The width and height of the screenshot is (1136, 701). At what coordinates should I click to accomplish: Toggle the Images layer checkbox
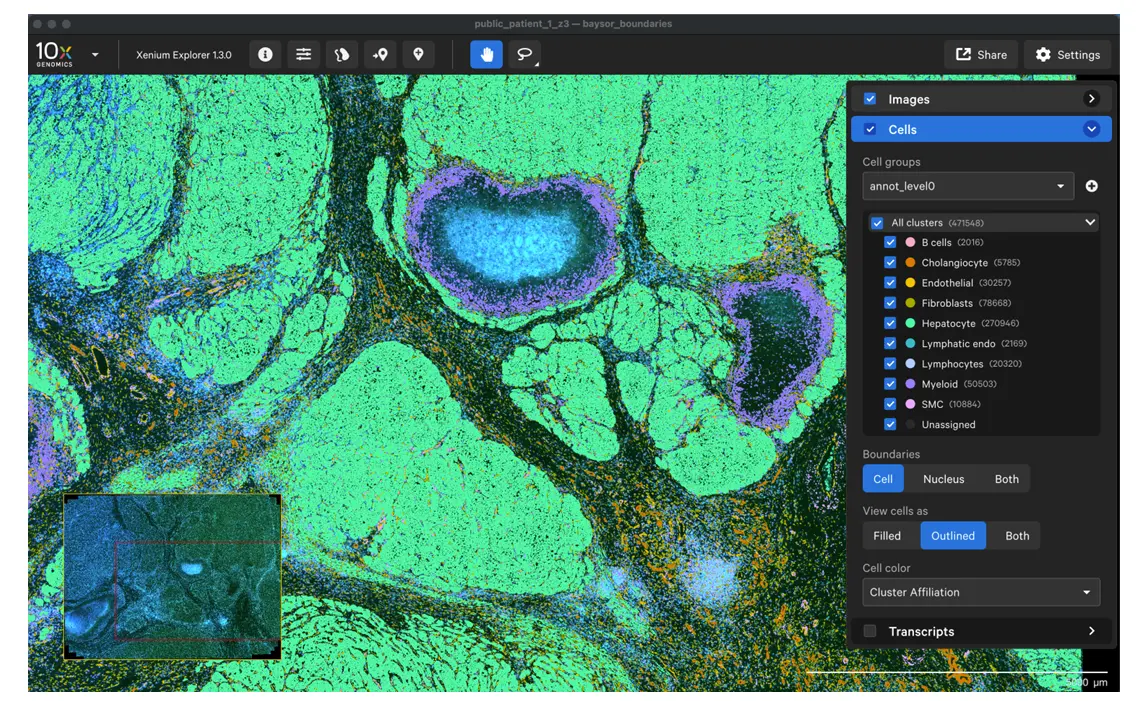click(870, 99)
